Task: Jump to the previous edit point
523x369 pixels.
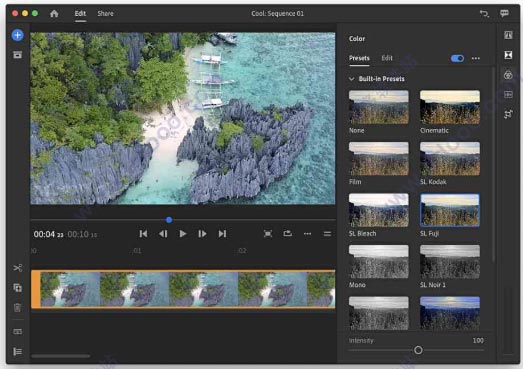Action: pos(143,234)
